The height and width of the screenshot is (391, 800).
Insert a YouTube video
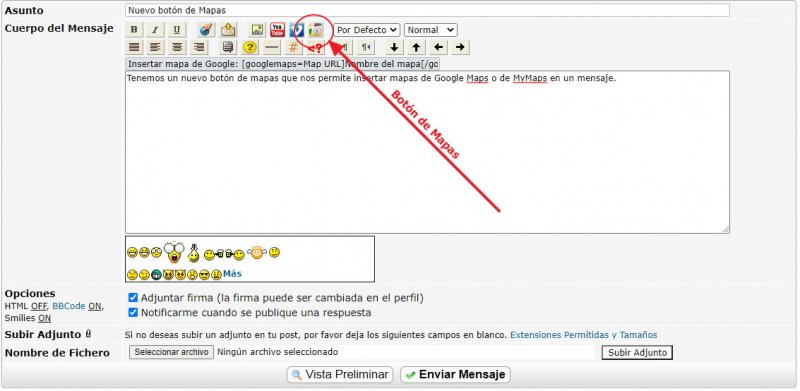coord(278,30)
